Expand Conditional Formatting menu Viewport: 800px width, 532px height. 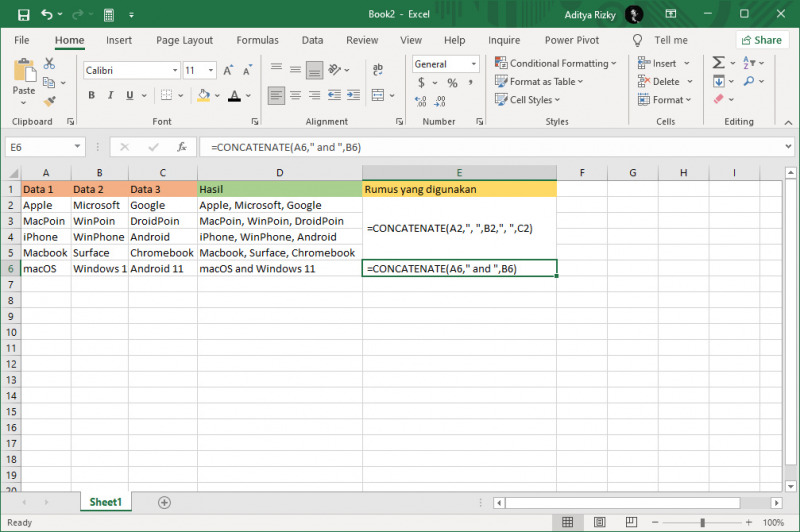point(556,63)
